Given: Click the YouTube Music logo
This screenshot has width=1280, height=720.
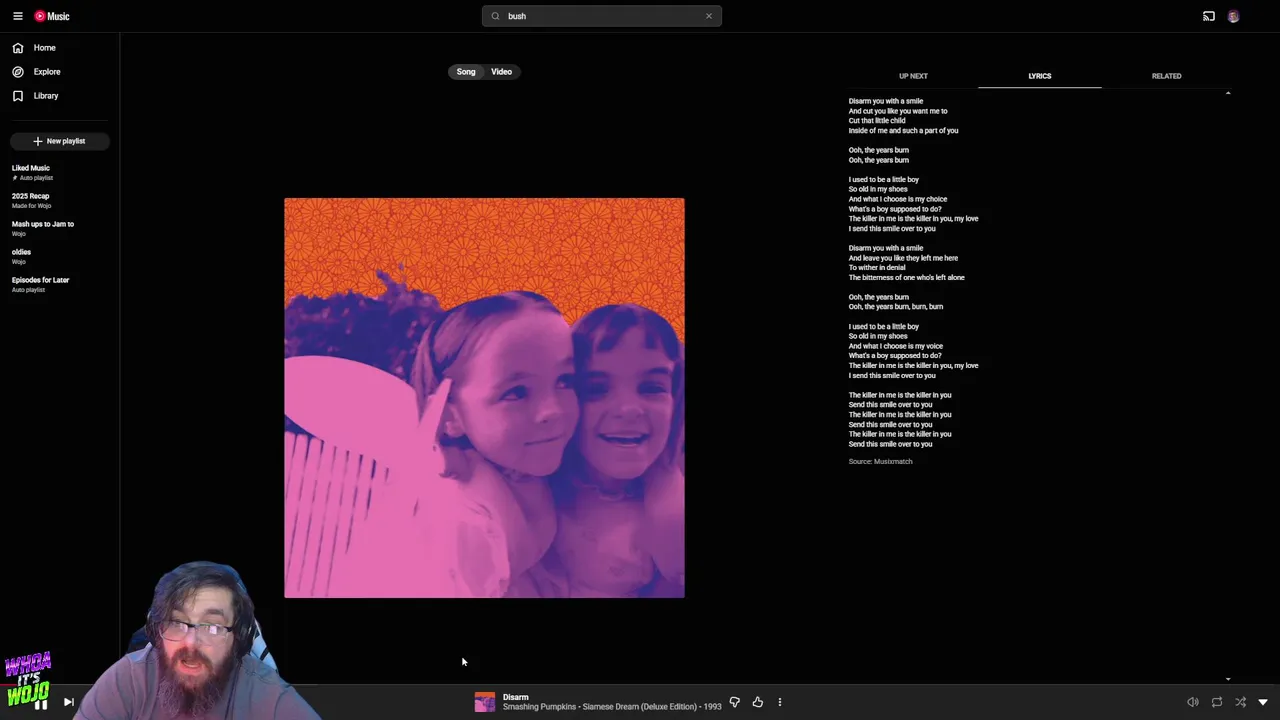Looking at the screenshot, I should pyautogui.click(x=52, y=16).
